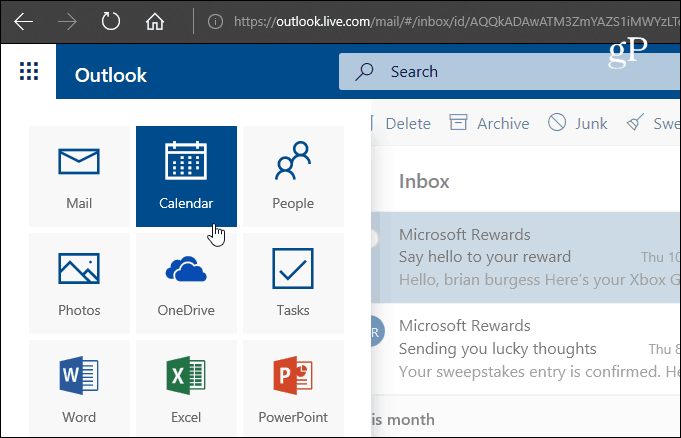Image resolution: width=681 pixels, height=438 pixels.
Task: Launch the Photos app tile
Action: pyautogui.click(x=79, y=283)
